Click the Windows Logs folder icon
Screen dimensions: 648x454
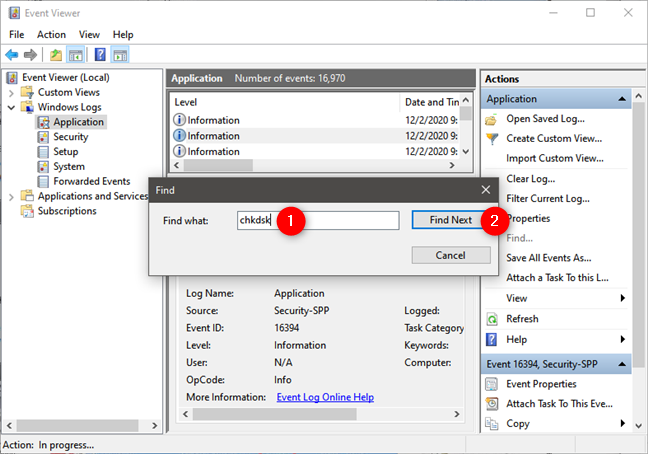click(x=27, y=107)
